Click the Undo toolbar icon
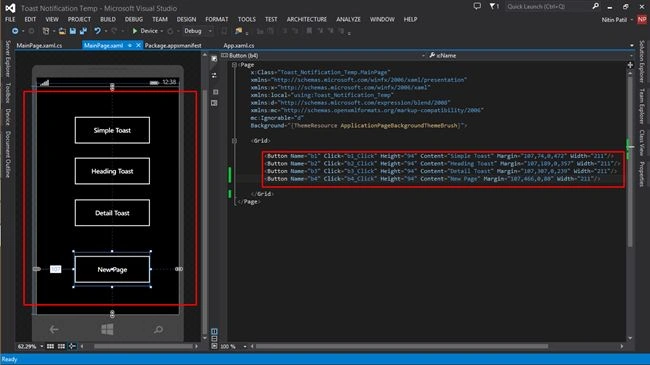This screenshot has height=365, width=650. point(97,31)
